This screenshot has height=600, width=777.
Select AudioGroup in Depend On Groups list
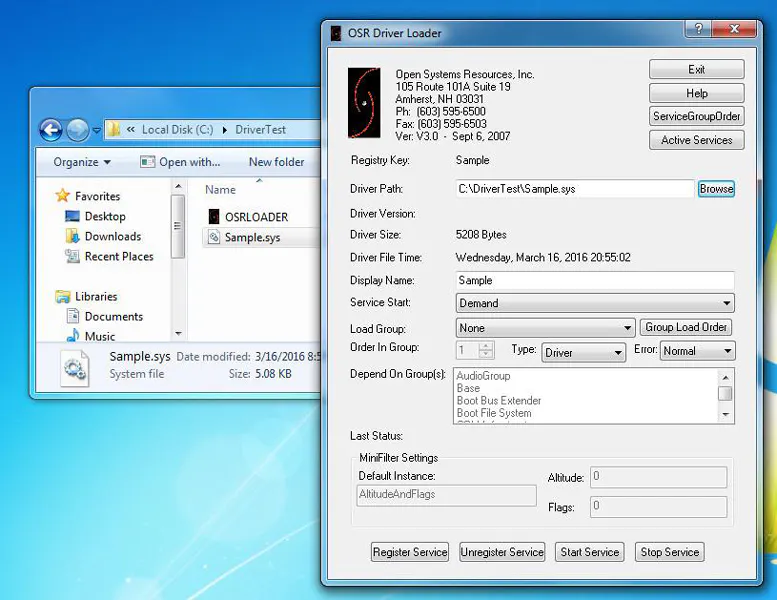483,376
